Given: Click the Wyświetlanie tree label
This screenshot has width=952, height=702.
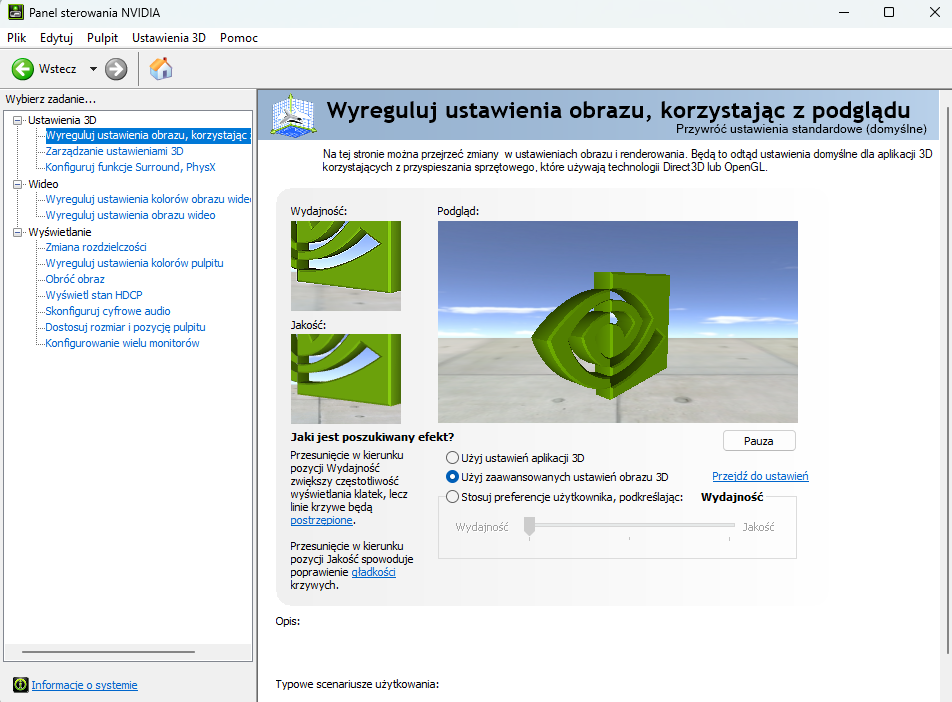Looking at the screenshot, I should (x=60, y=232).
